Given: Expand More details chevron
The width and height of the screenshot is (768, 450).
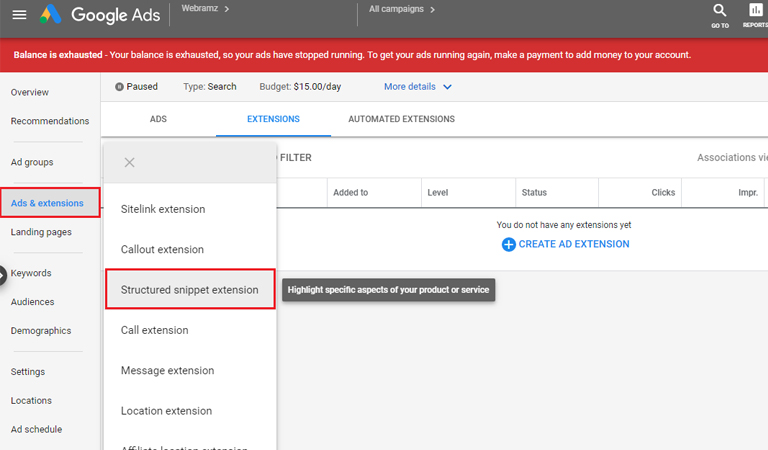Looking at the screenshot, I should click(x=447, y=87).
